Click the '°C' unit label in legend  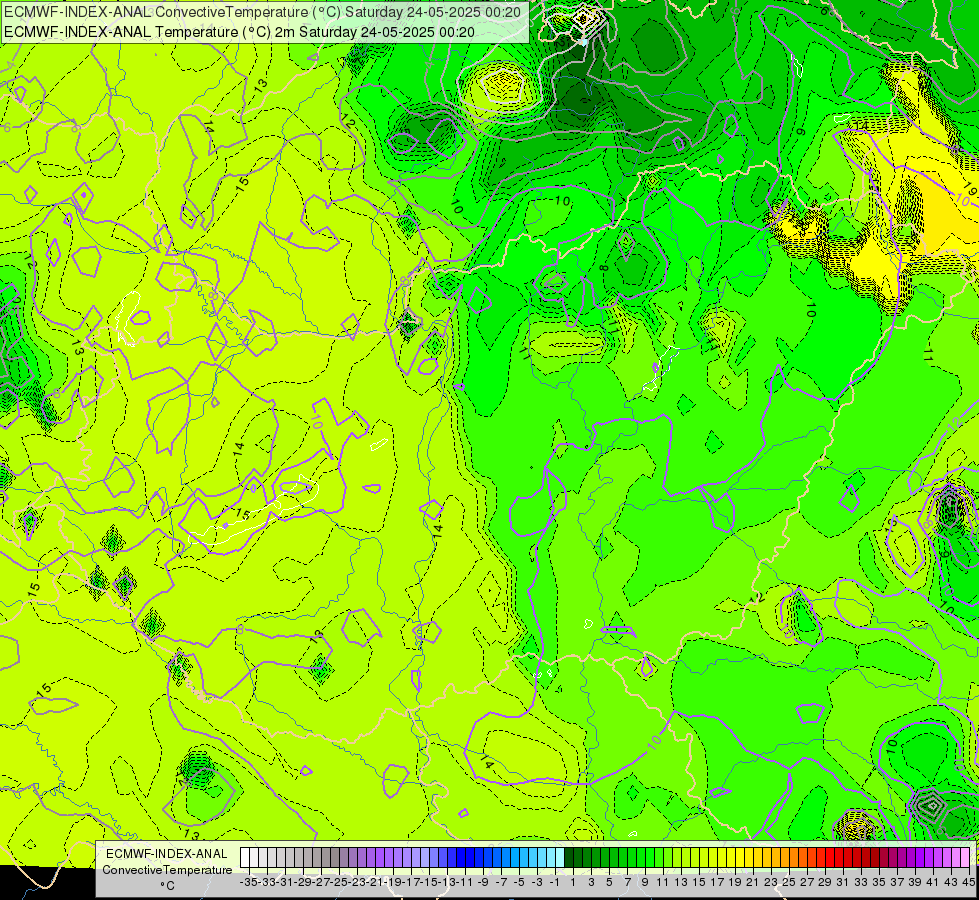click(x=167, y=886)
